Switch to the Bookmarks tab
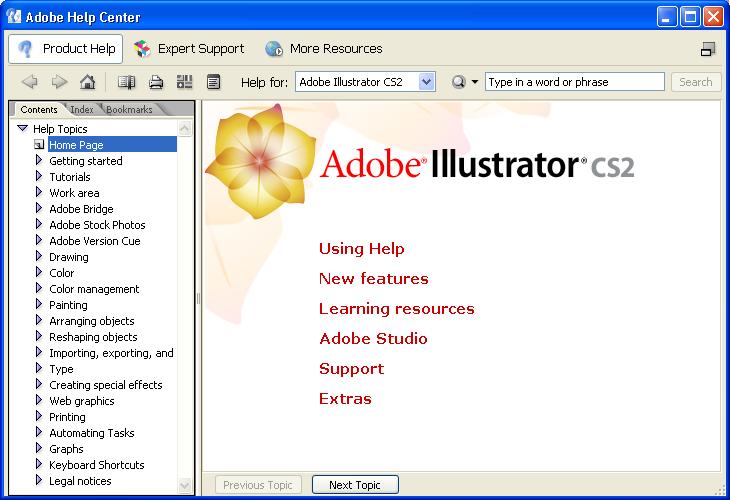The width and height of the screenshot is (730, 500). tap(129, 109)
